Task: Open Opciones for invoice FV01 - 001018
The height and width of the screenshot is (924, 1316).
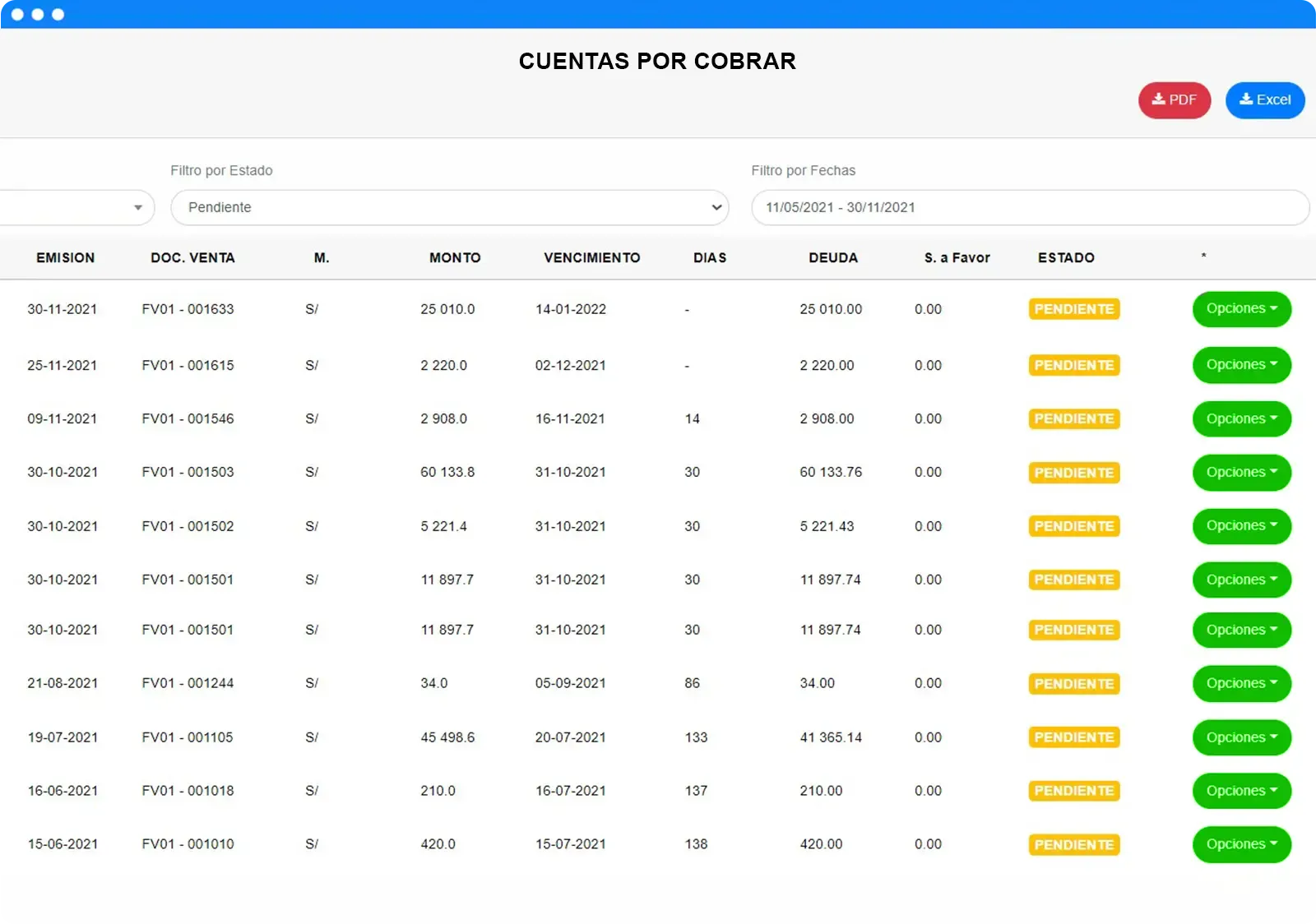Action: tap(1241, 791)
